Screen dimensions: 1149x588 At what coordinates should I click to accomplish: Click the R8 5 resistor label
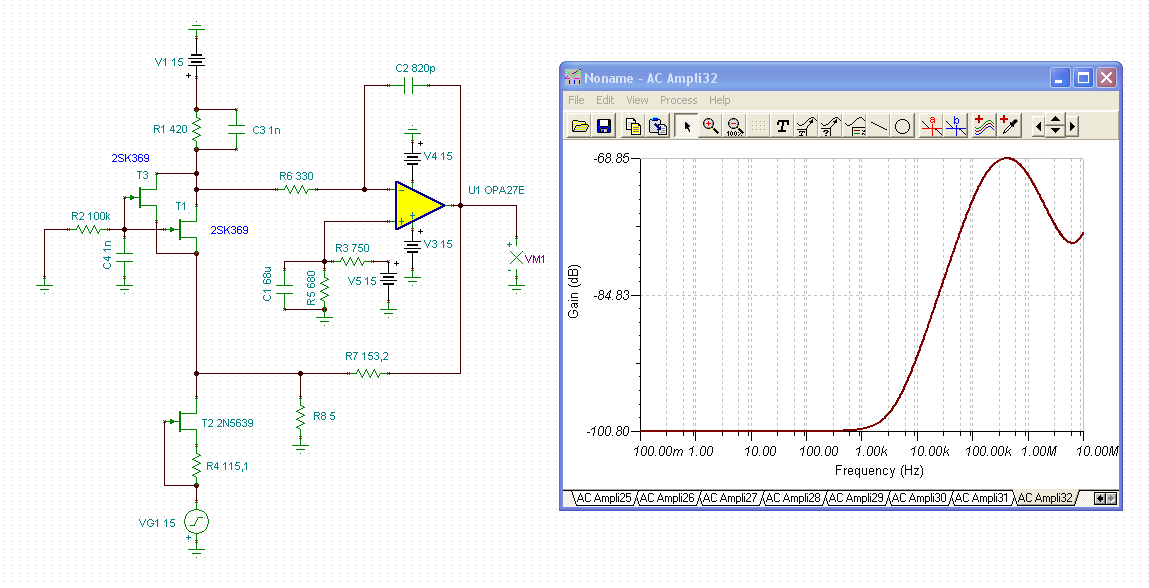click(x=324, y=416)
